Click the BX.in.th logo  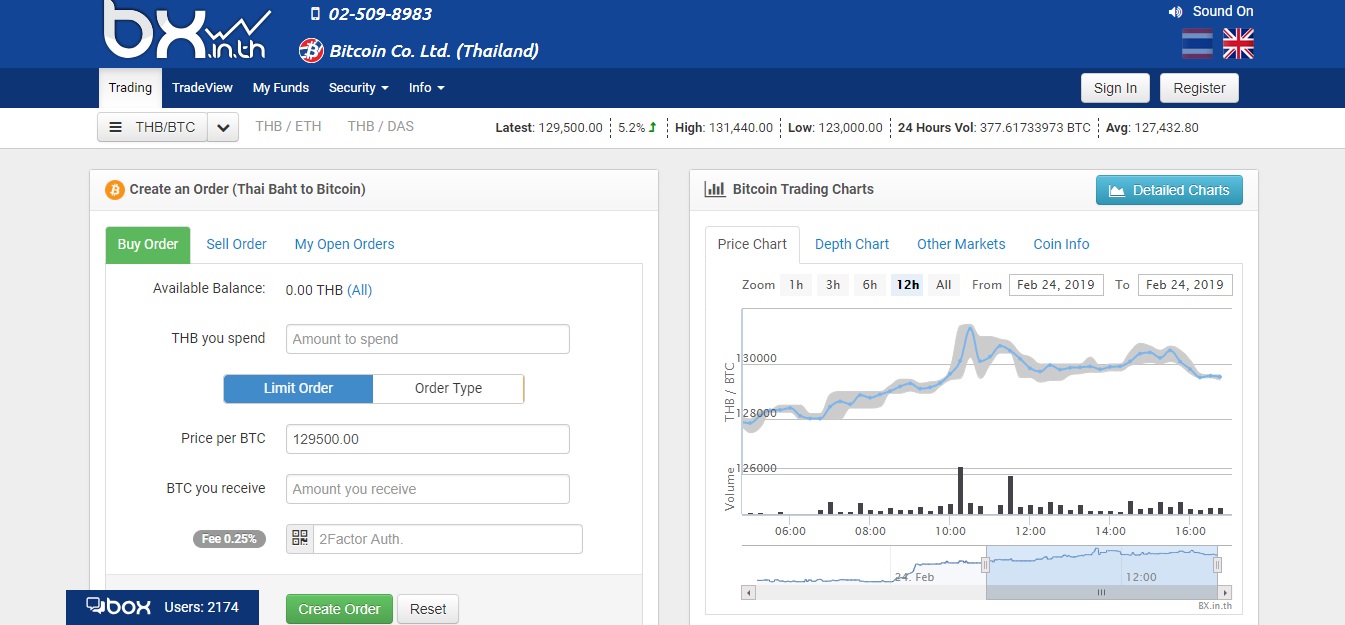pyautogui.click(x=187, y=31)
